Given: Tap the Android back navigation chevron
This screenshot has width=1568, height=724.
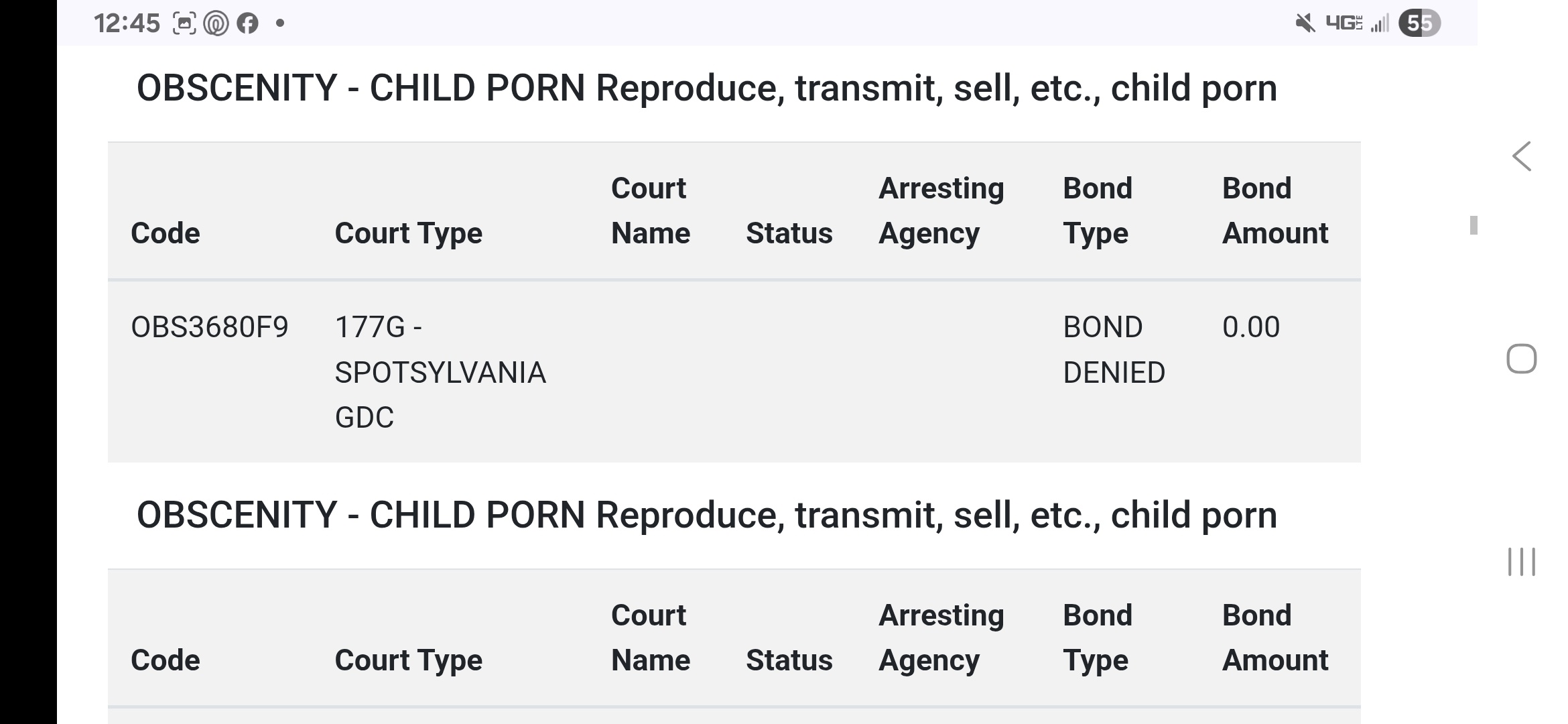Looking at the screenshot, I should pos(1522,157).
